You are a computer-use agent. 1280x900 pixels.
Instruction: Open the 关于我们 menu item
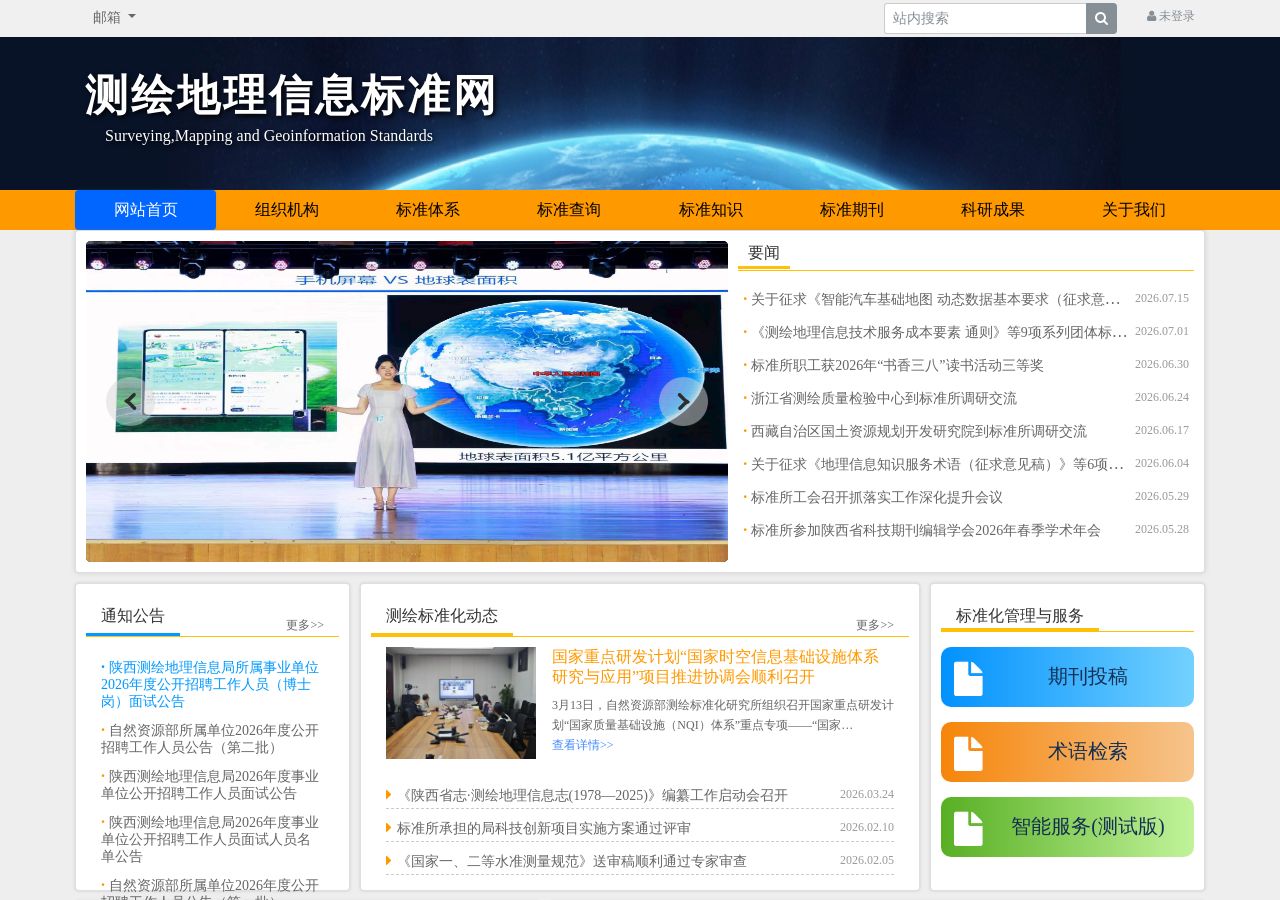[x=1134, y=210]
